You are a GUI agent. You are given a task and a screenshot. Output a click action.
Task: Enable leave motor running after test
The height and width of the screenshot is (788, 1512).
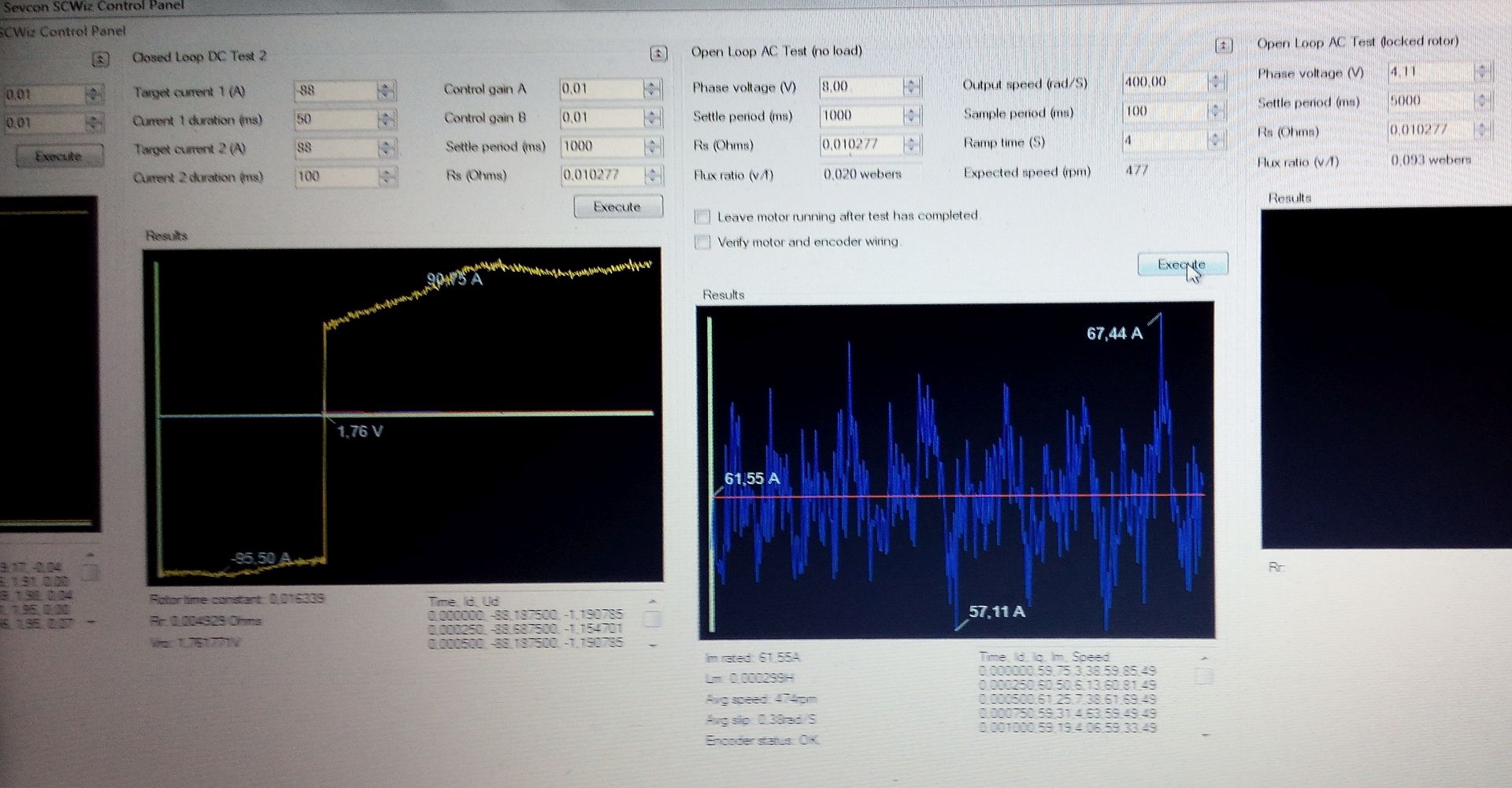tap(702, 217)
